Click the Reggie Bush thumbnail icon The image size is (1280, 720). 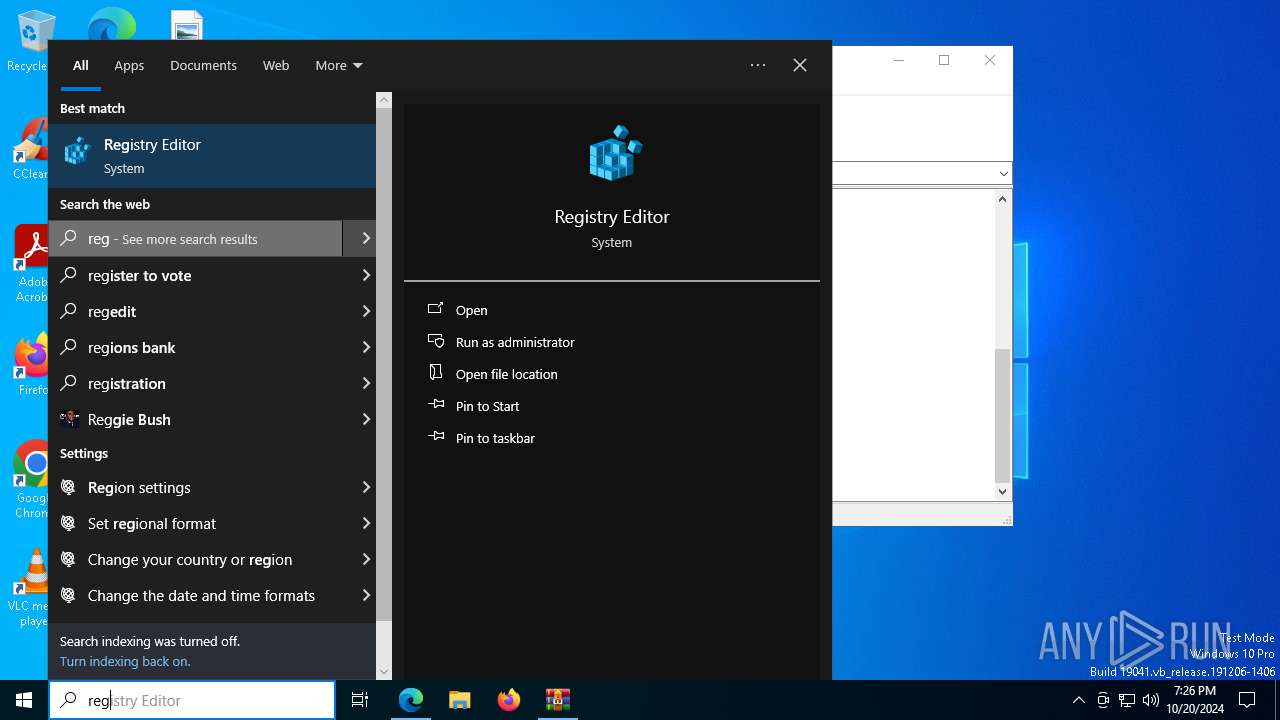pos(69,419)
